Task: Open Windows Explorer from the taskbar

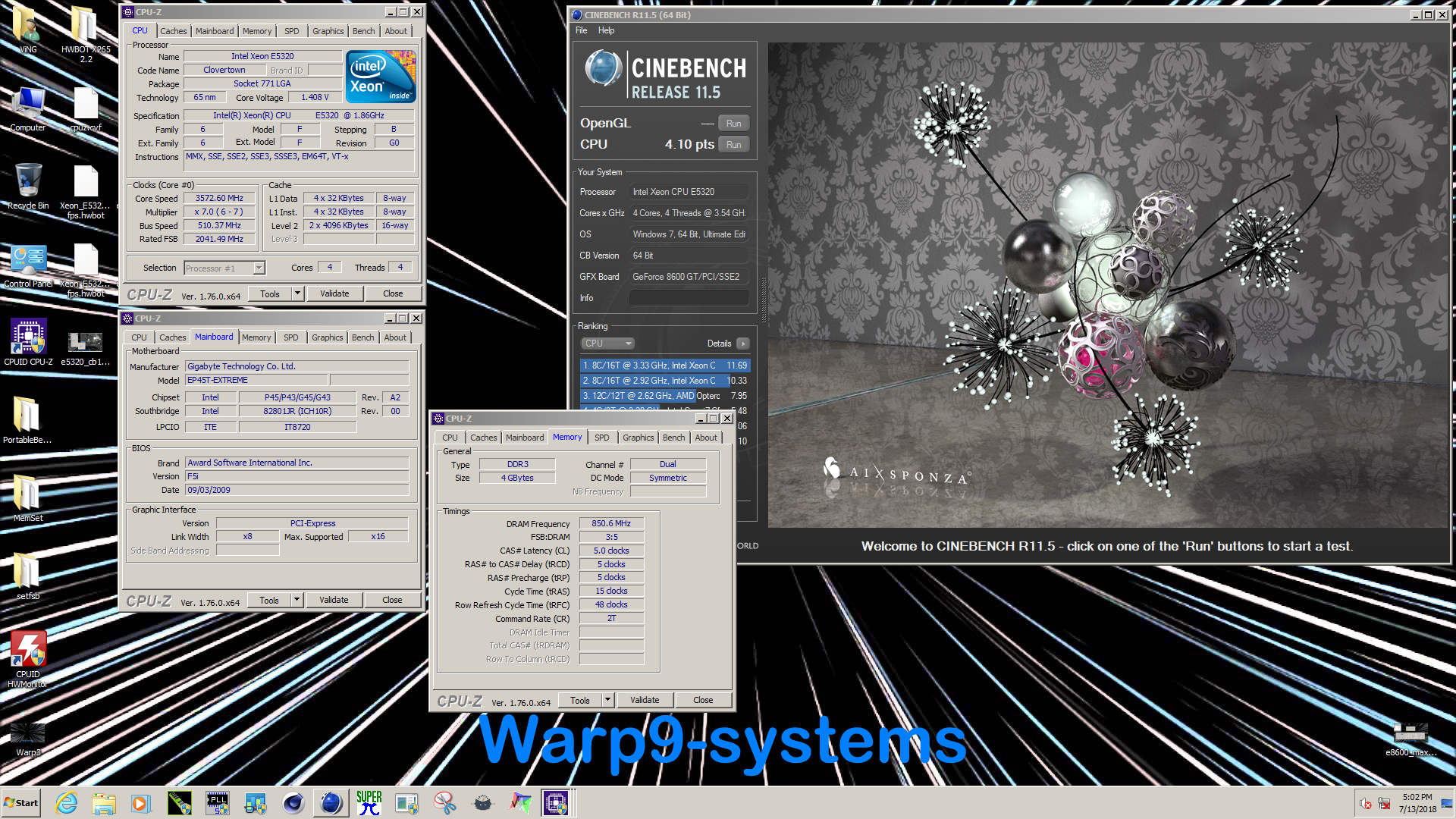Action: click(x=104, y=803)
